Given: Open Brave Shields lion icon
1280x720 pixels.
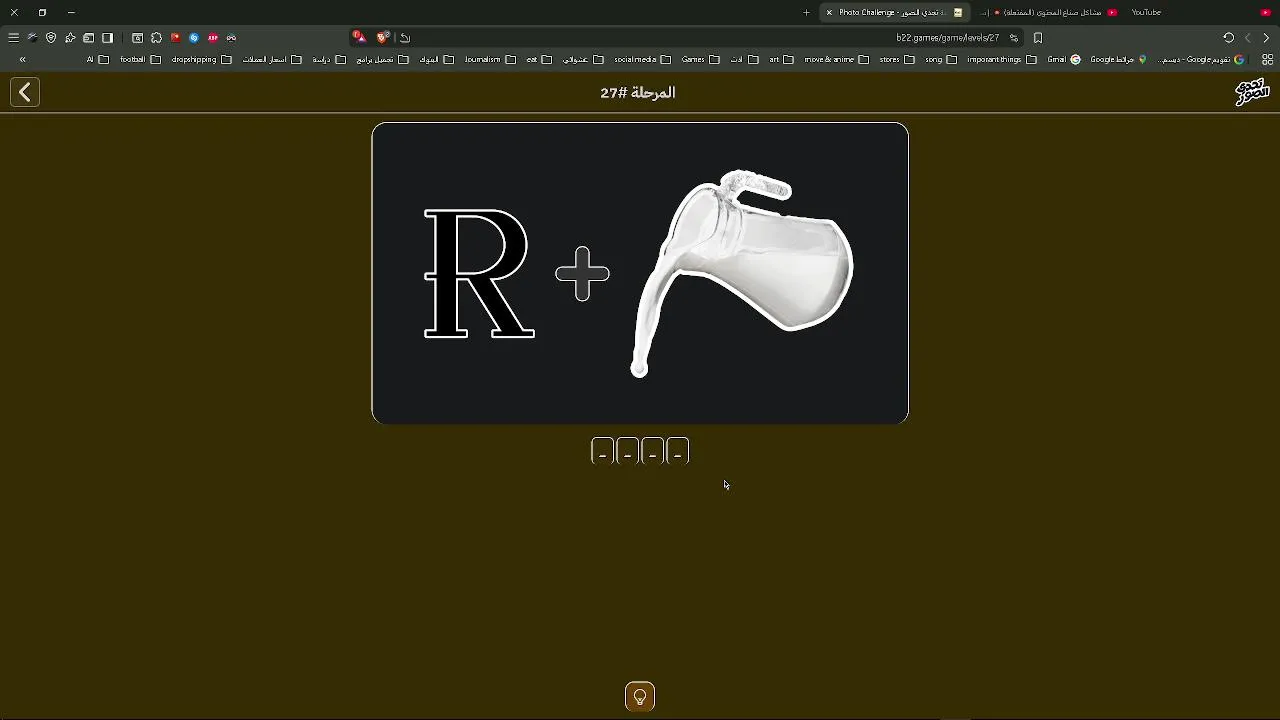Looking at the screenshot, I should [x=383, y=38].
